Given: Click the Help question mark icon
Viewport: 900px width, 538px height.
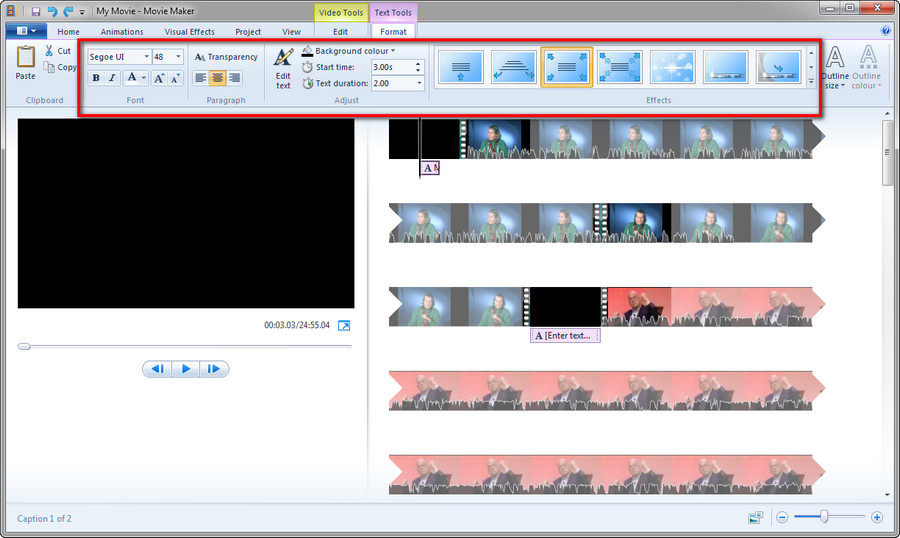Looking at the screenshot, I should tap(886, 31).
